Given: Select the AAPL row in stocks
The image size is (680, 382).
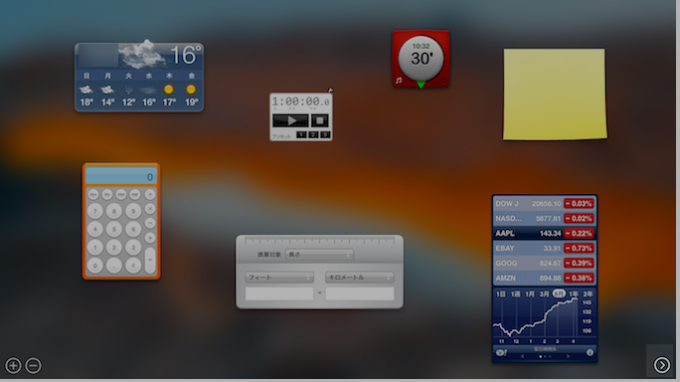Looking at the screenshot, I should tap(544, 233).
